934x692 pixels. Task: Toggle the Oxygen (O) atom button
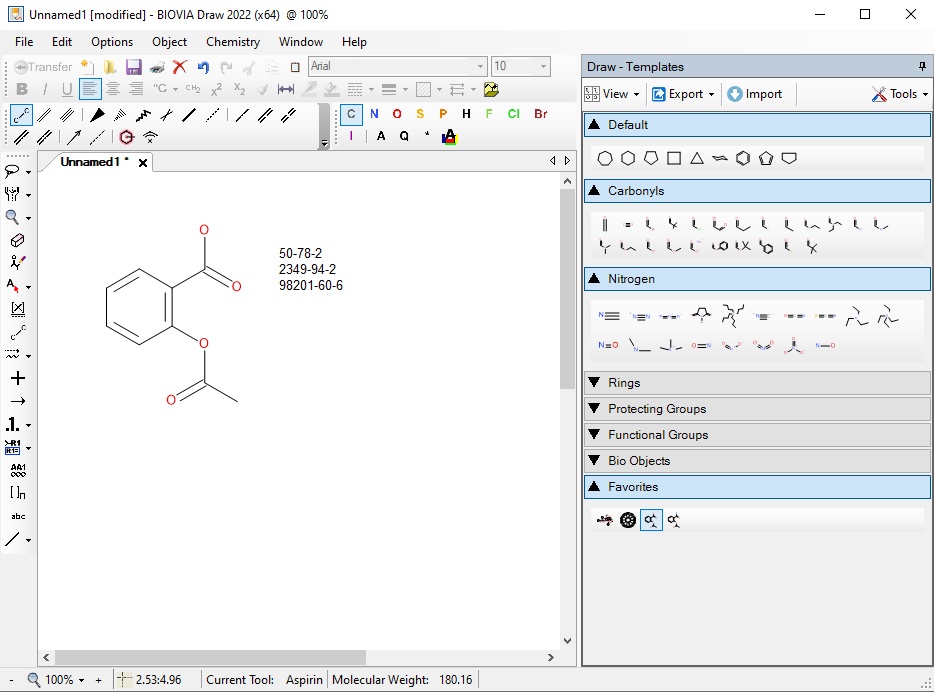[x=397, y=114]
